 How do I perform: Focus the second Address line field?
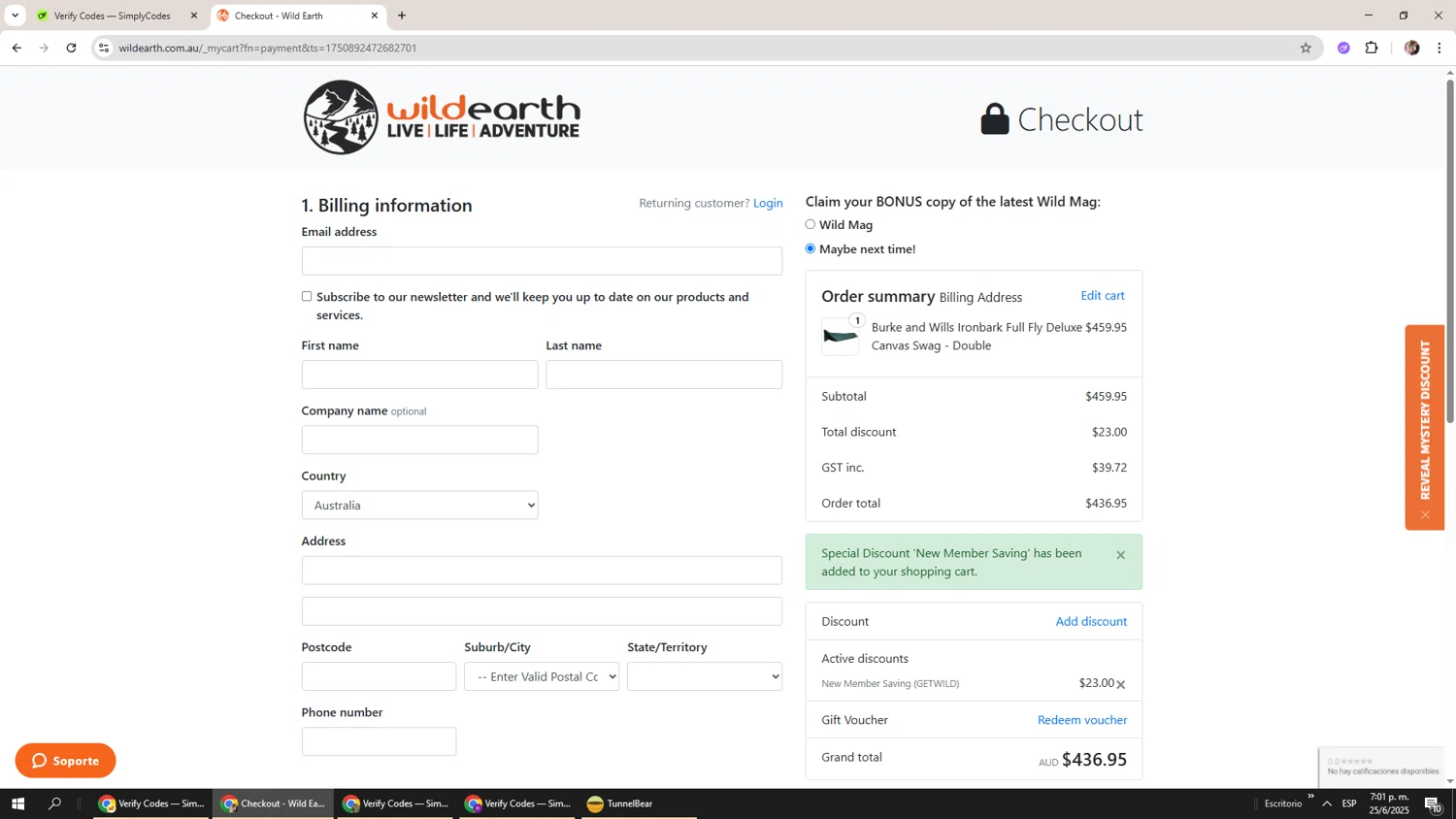click(542, 611)
